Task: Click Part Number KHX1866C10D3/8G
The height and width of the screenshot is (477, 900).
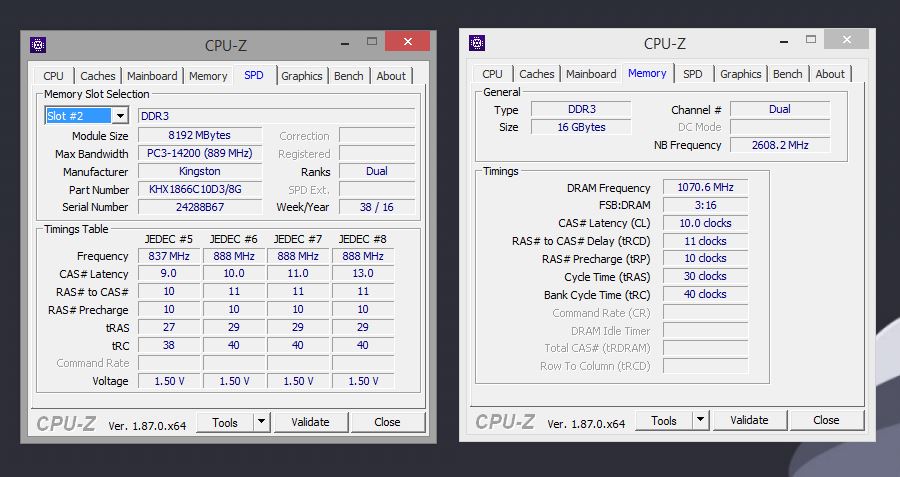Action: [x=200, y=189]
